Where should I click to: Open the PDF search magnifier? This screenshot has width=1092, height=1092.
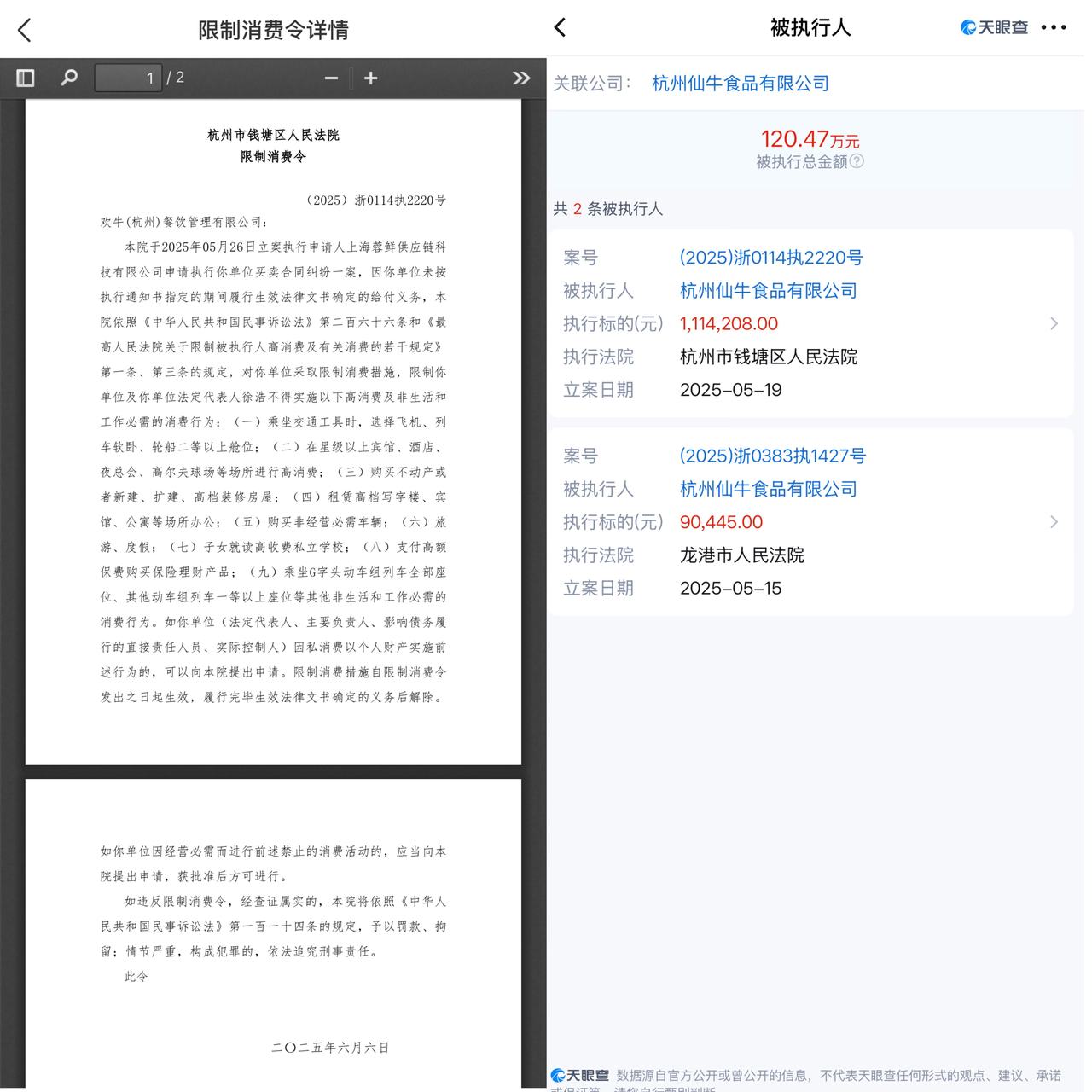69,78
